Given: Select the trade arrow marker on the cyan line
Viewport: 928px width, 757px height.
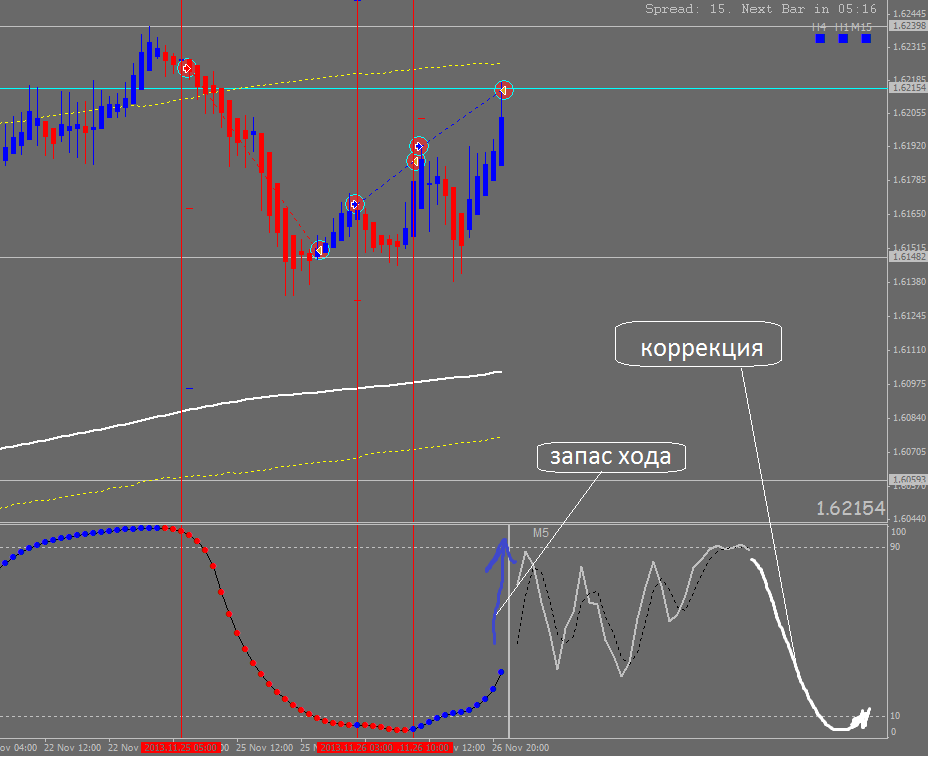Looking at the screenshot, I should click(x=503, y=90).
